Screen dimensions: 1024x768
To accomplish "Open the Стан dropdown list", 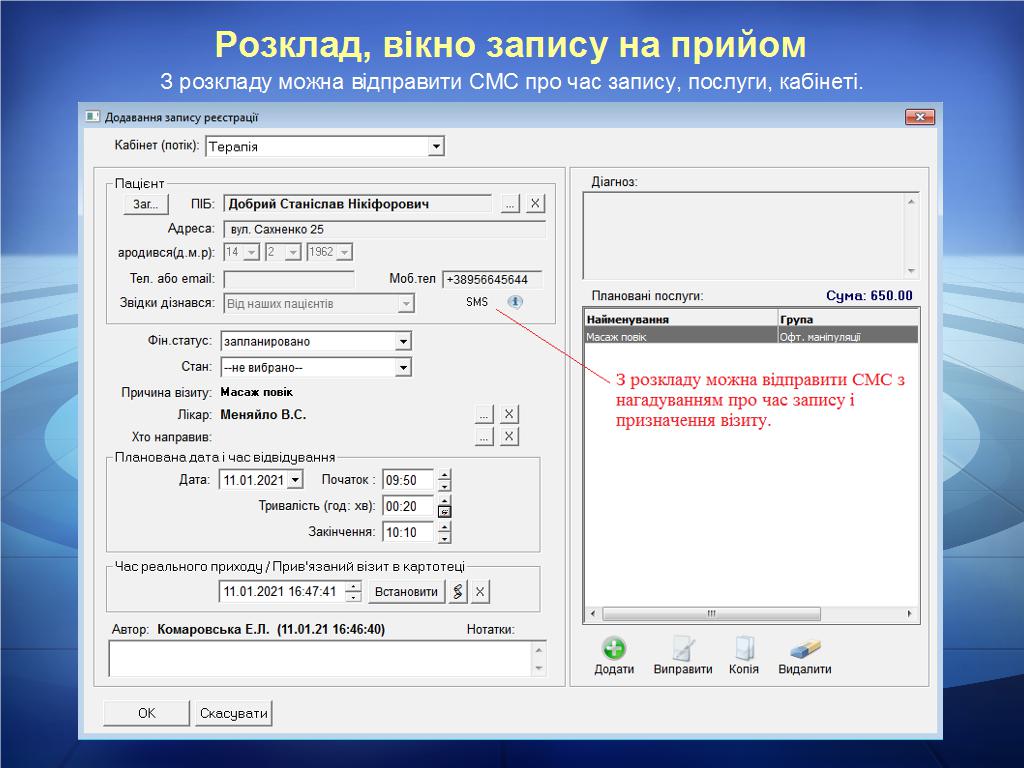I will point(402,367).
